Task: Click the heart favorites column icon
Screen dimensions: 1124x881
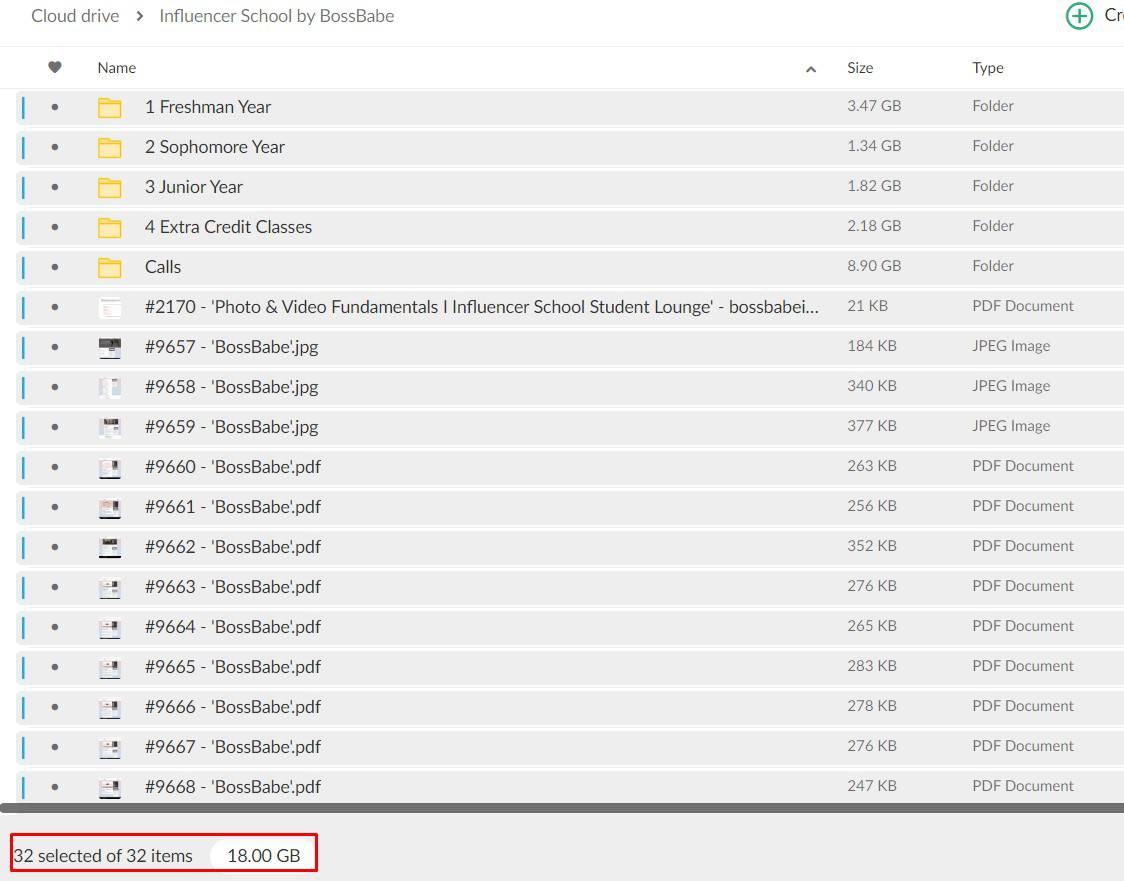Action: 55,68
